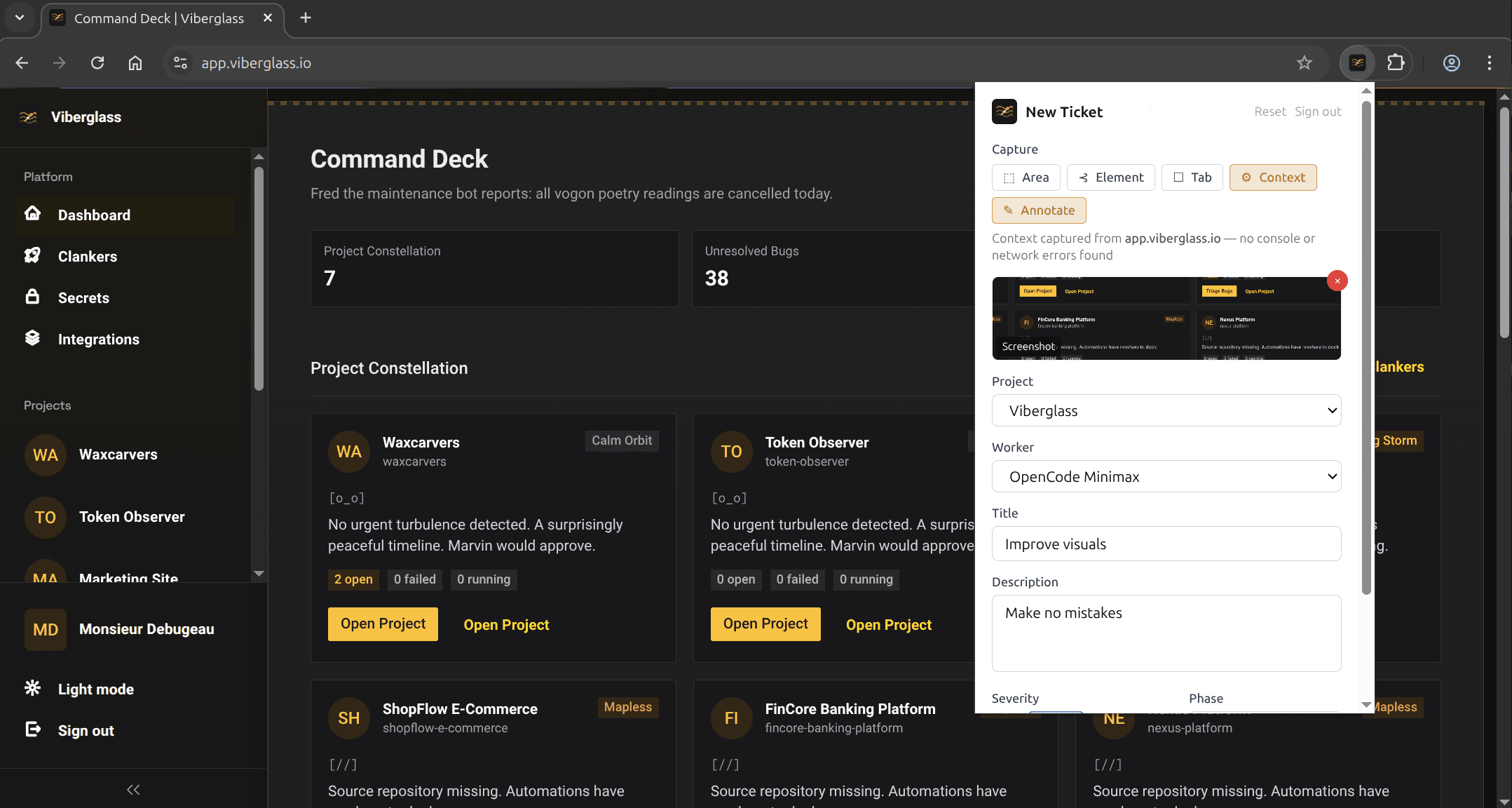Click the popup vertical scrollbar thumb
The height and width of the screenshot is (808, 1512).
coord(1366,347)
